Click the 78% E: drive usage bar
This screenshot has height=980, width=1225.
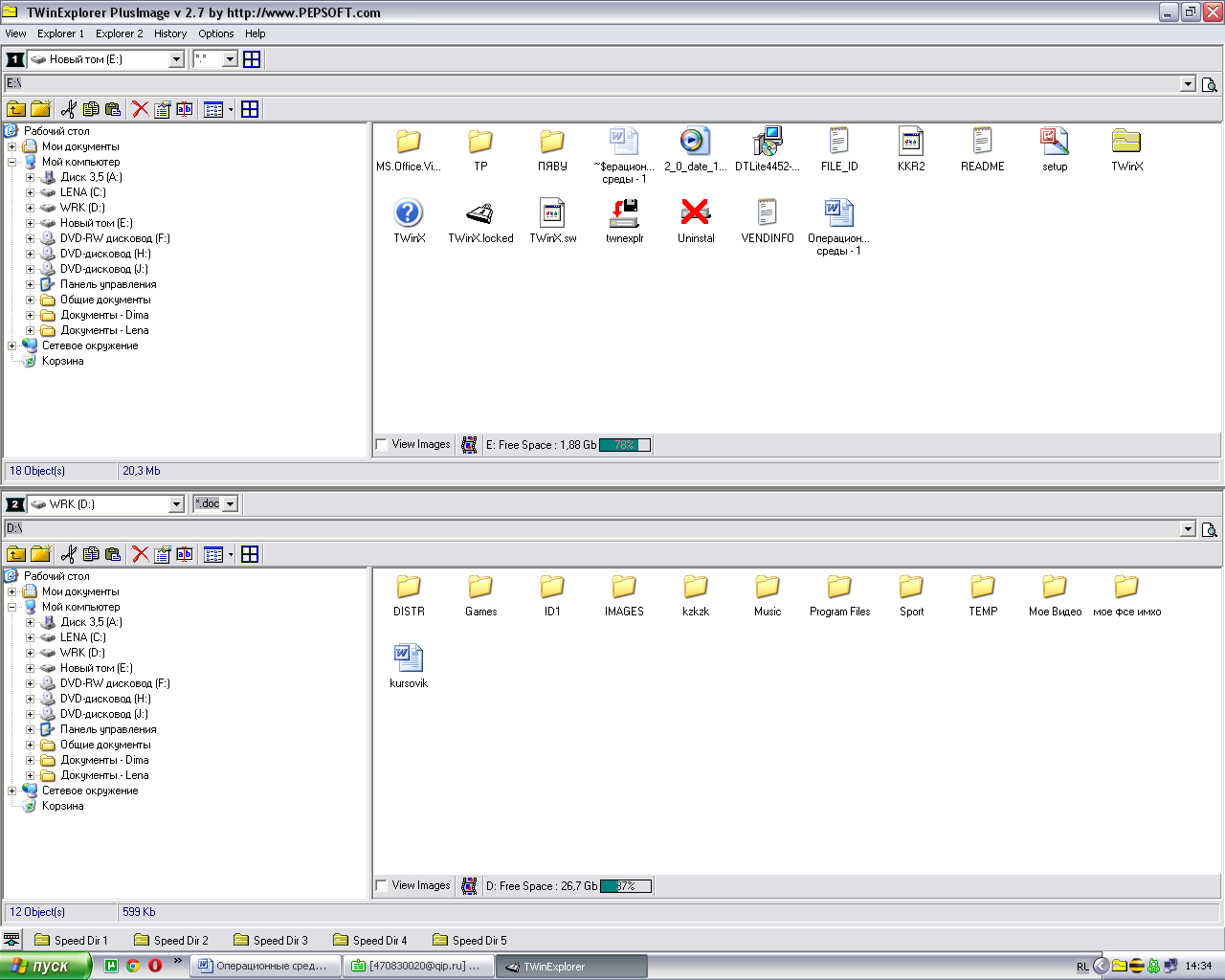(625, 445)
